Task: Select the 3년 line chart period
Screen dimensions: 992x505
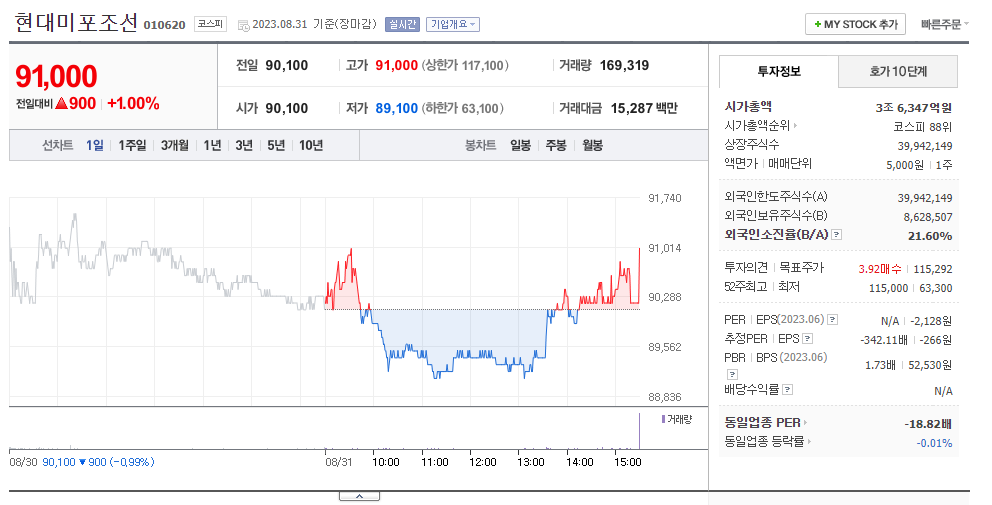Action: coord(244,146)
